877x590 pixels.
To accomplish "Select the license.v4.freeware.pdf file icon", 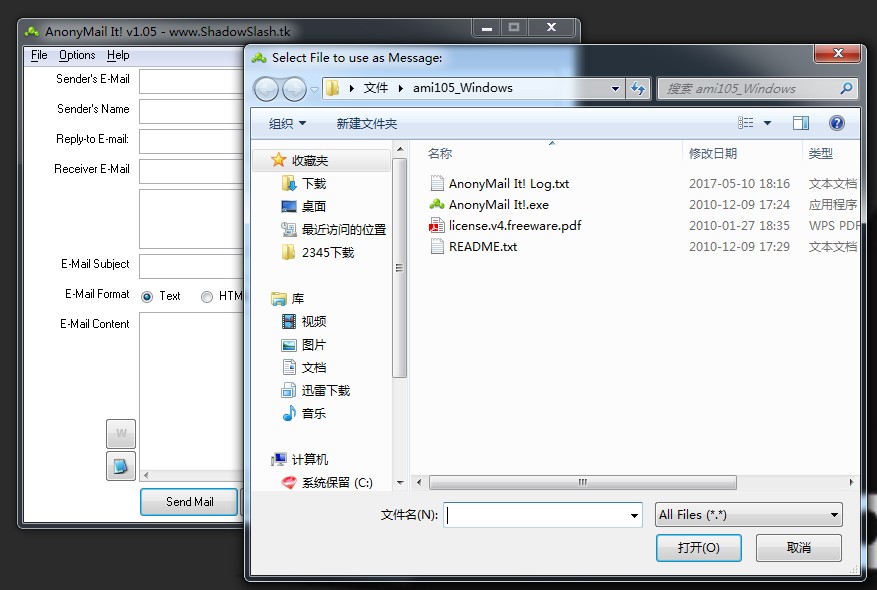I will coord(437,225).
